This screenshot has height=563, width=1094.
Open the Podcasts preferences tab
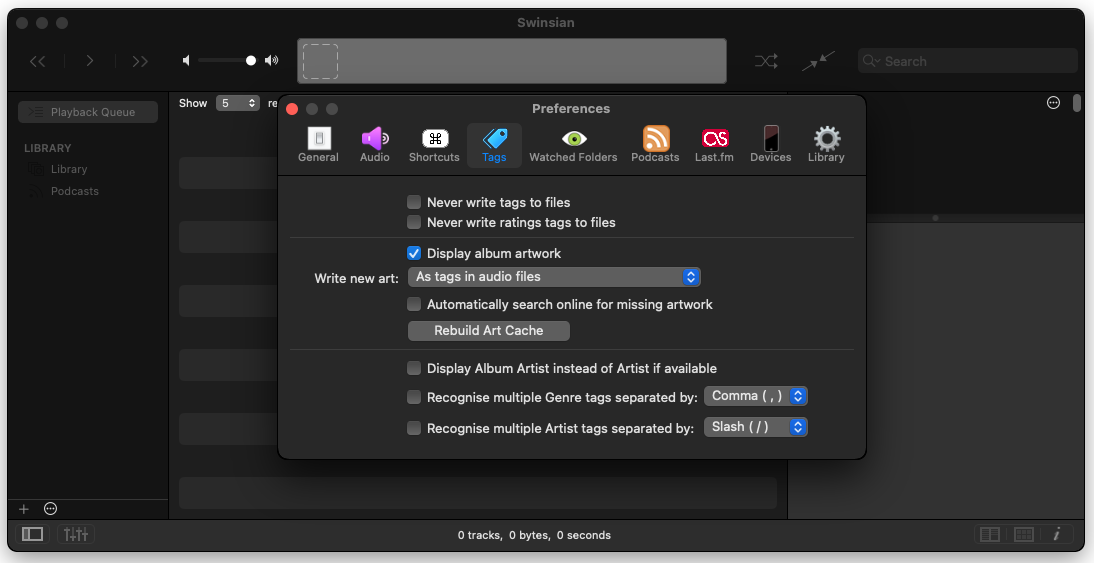[x=655, y=145]
